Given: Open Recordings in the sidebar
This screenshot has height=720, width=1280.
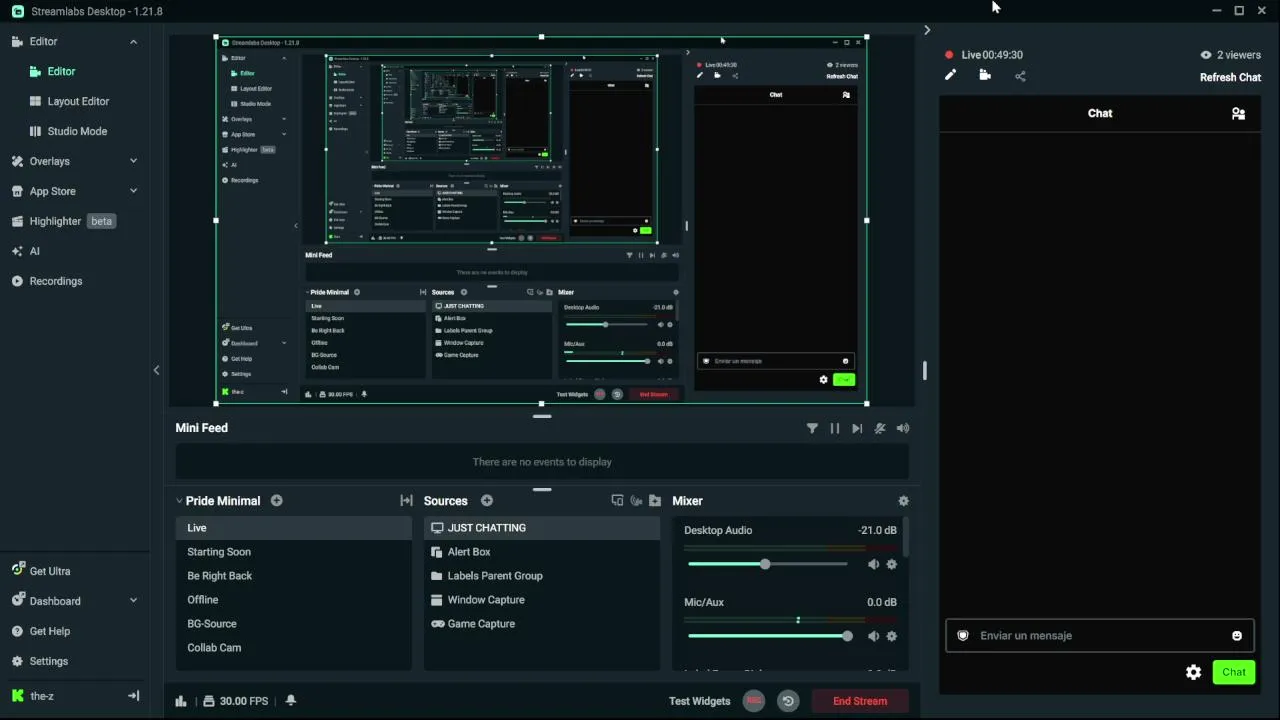Looking at the screenshot, I should tap(47, 281).
